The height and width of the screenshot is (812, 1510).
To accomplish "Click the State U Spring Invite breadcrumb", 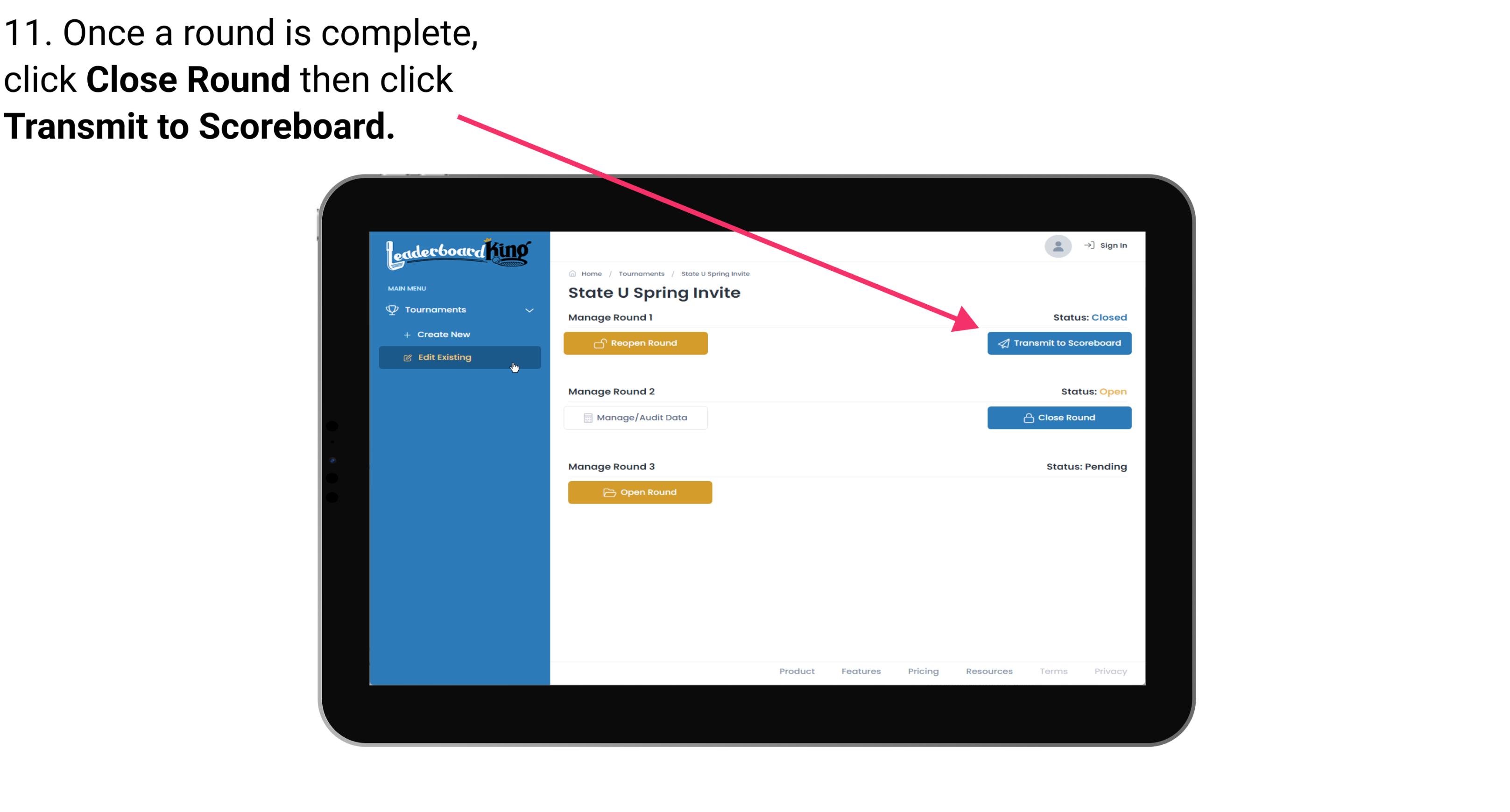I will [715, 273].
